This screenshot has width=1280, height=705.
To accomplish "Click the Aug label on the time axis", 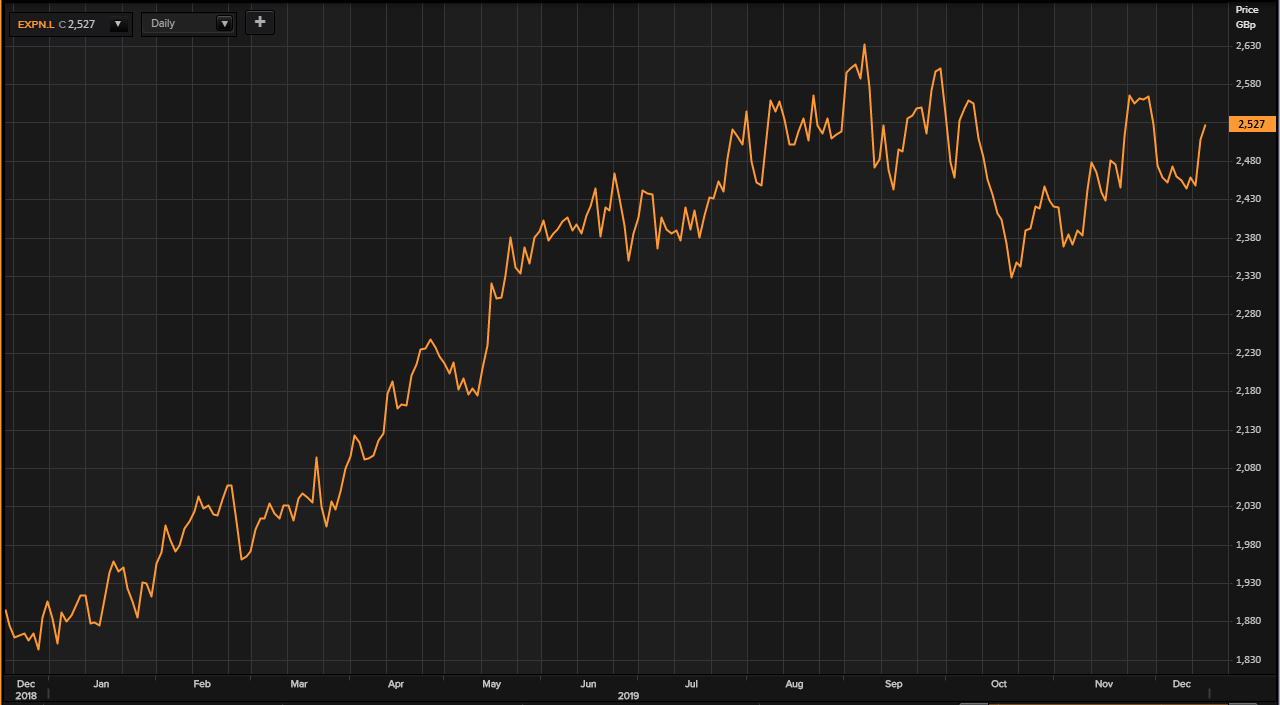I will [794, 685].
